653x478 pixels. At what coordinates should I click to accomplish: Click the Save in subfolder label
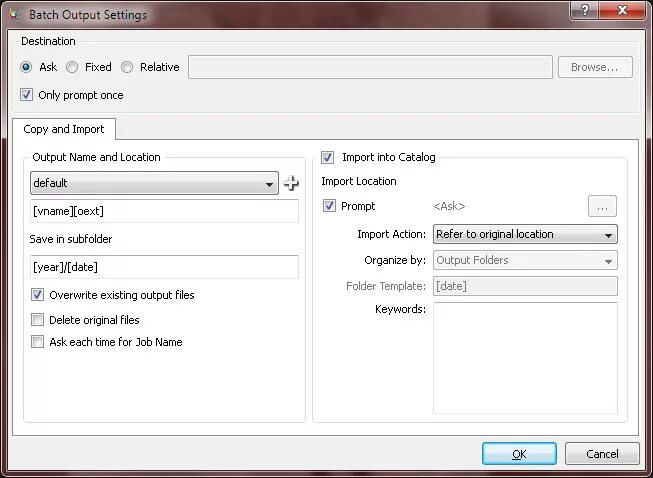pyautogui.click(x=71, y=239)
